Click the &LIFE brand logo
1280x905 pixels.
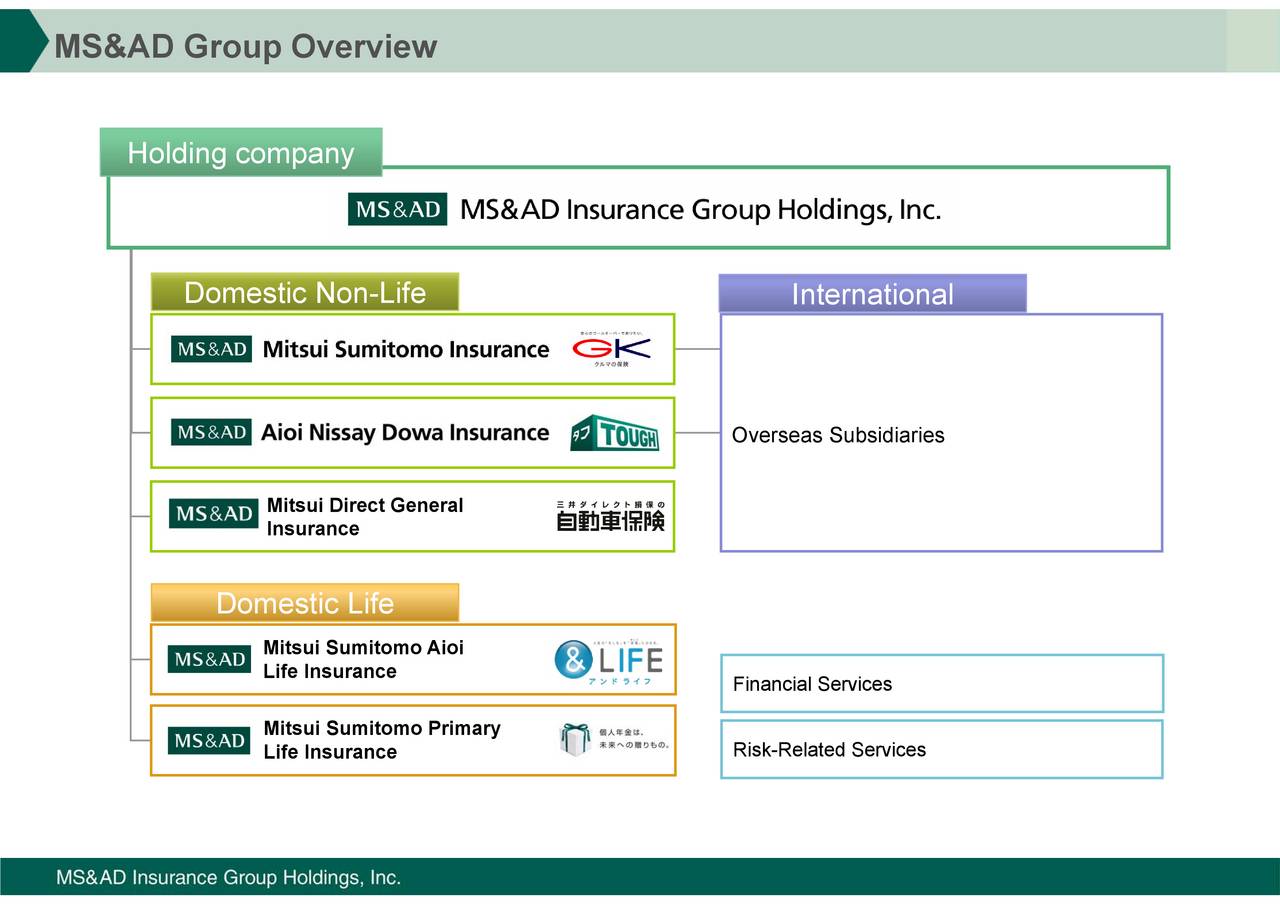coord(610,659)
